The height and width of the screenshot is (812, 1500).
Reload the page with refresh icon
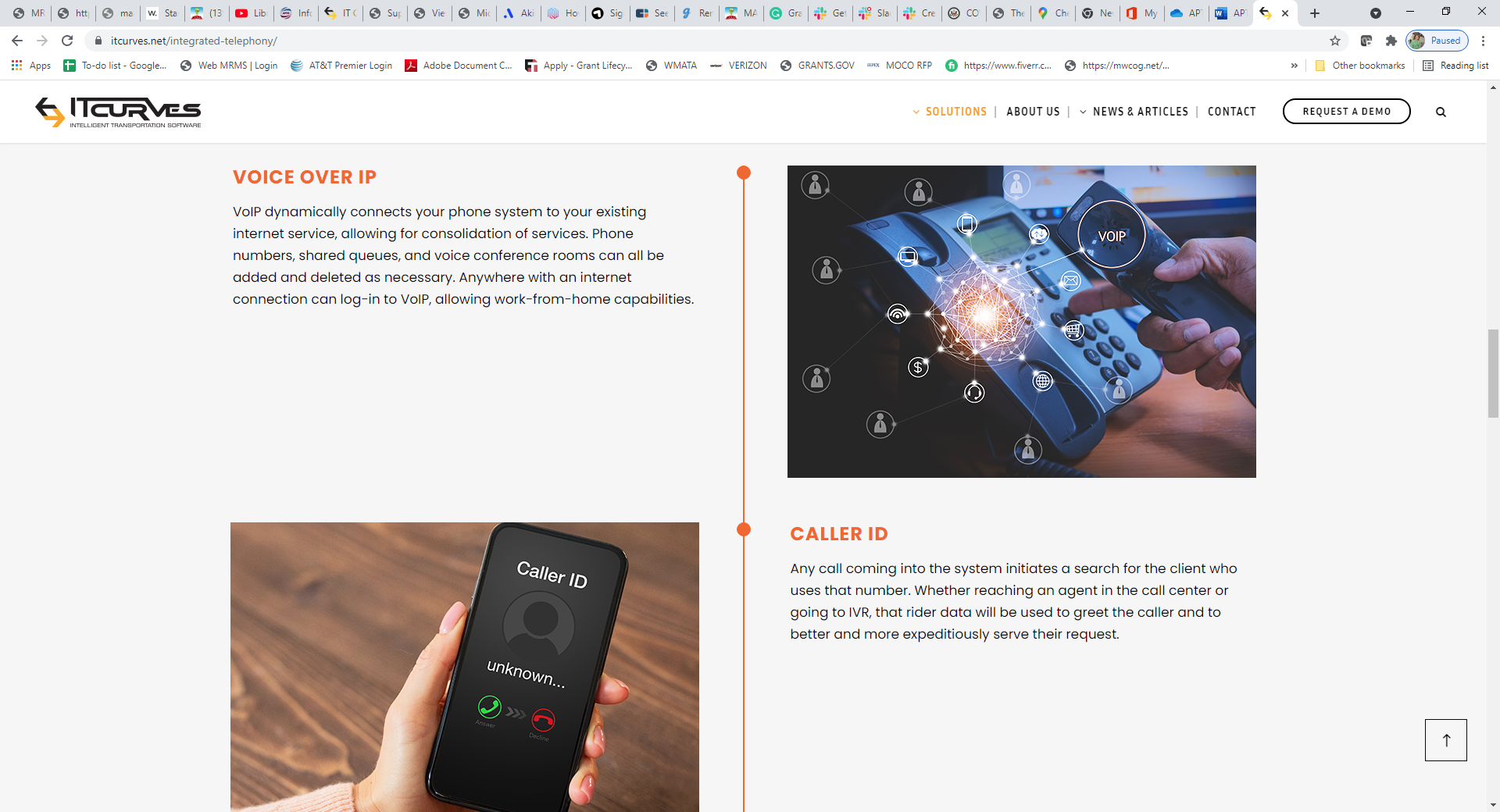[x=67, y=41]
